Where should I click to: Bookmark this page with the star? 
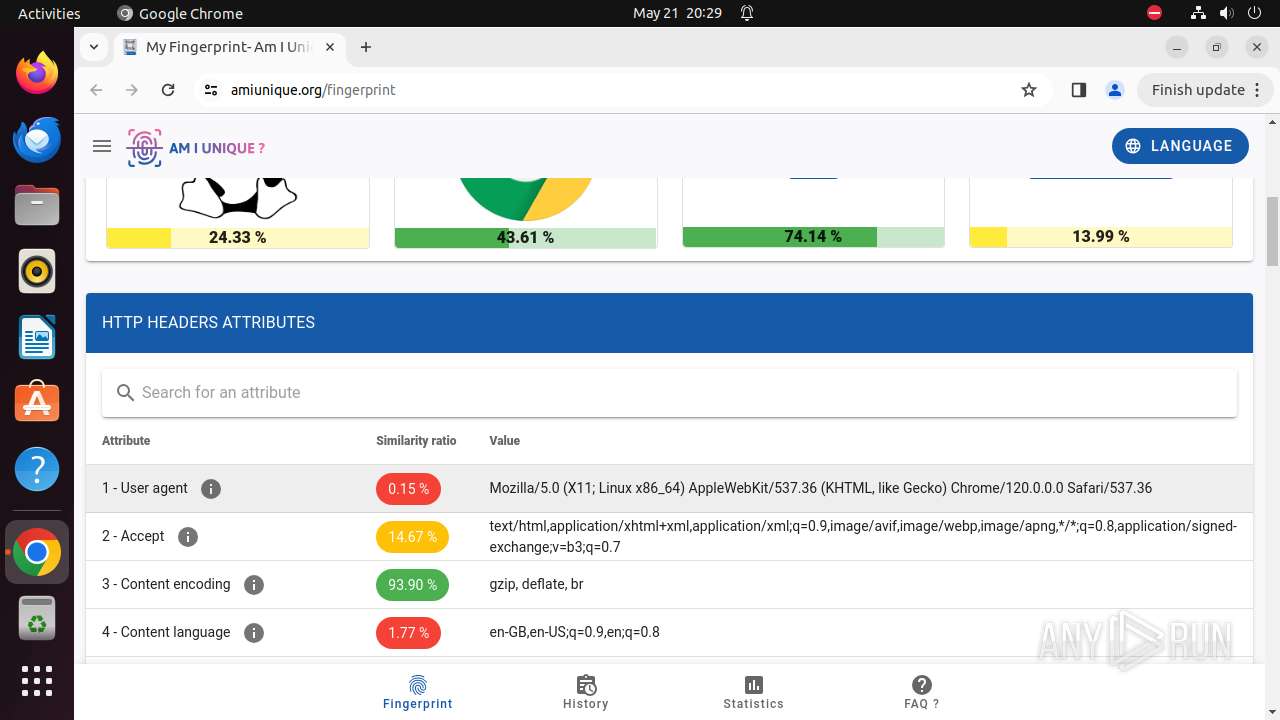pos(1029,90)
